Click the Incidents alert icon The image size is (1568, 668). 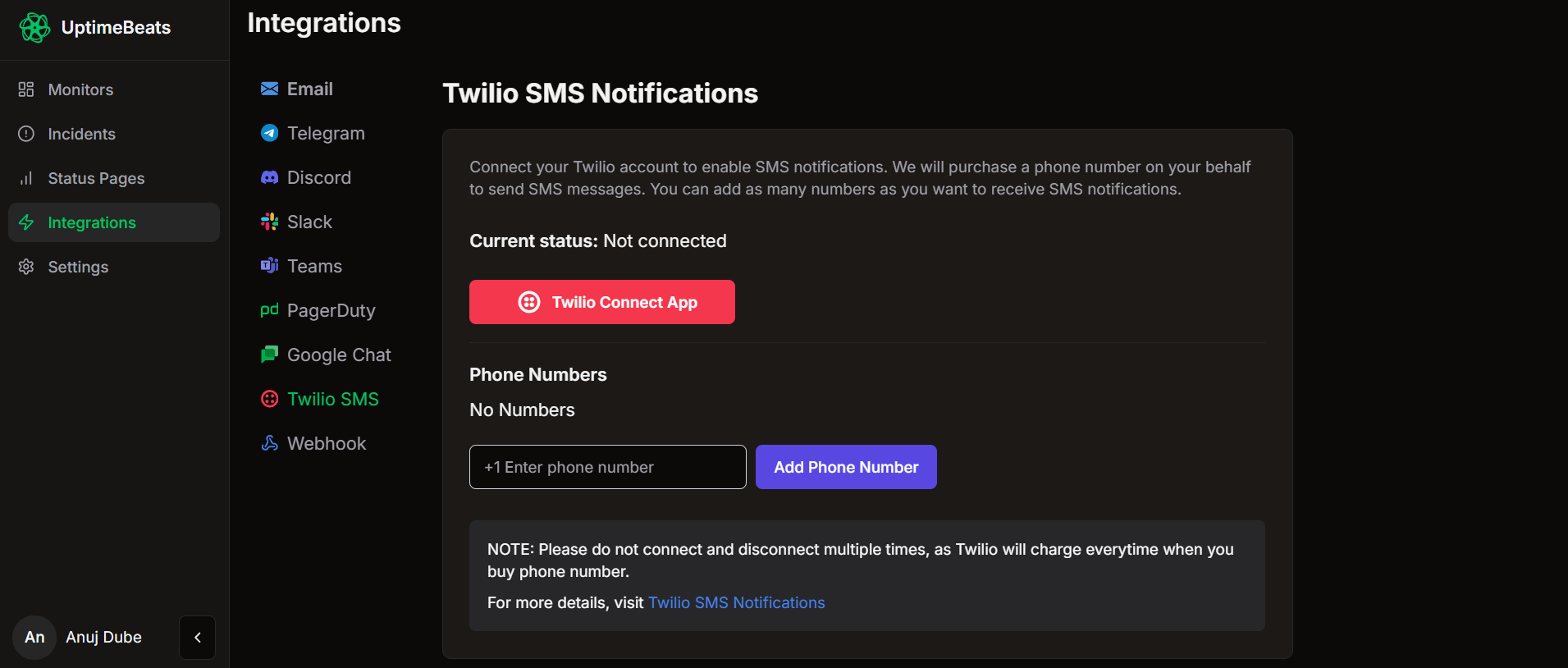(26, 134)
